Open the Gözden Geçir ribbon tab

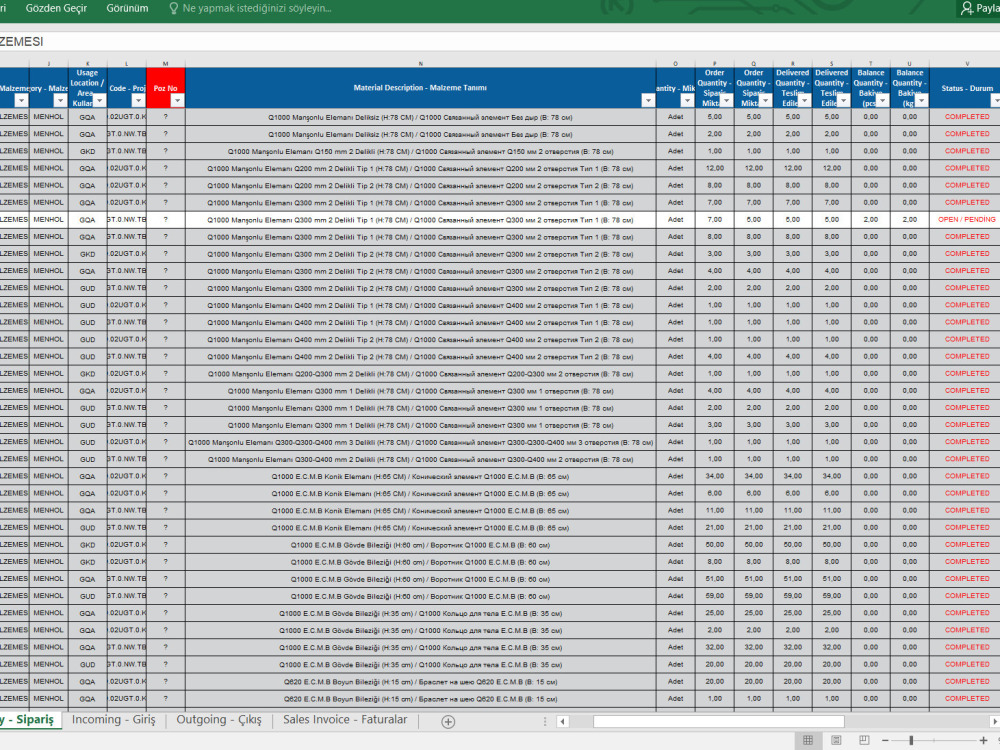[x=56, y=8]
